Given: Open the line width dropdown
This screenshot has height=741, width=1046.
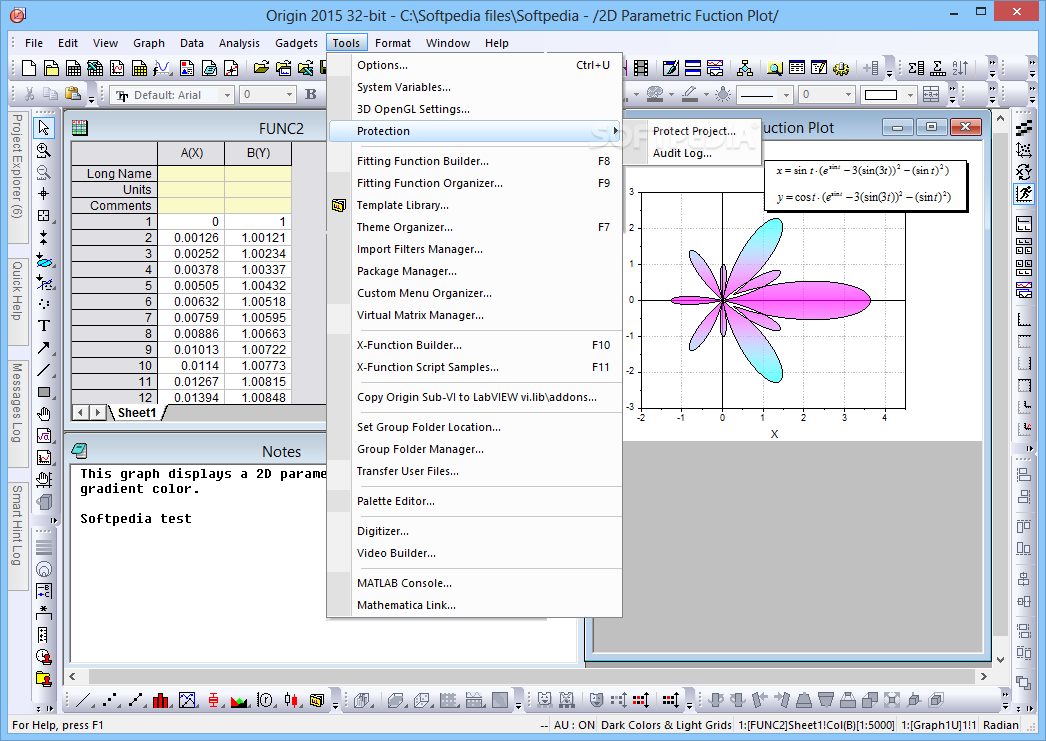Looking at the screenshot, I should 848,95.
